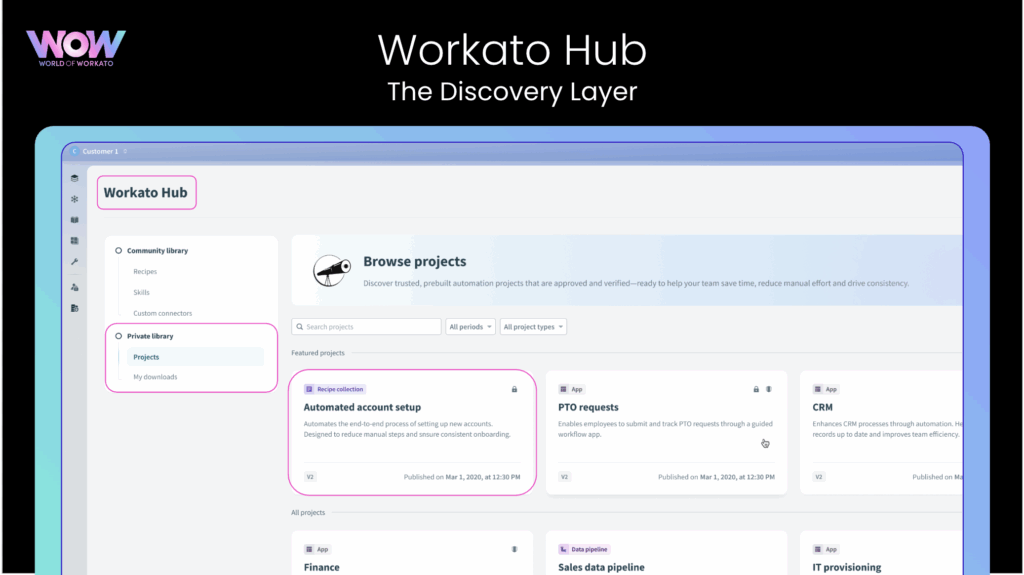
Task: Click App type icon on PTO requests card
Action: (564, 389)
